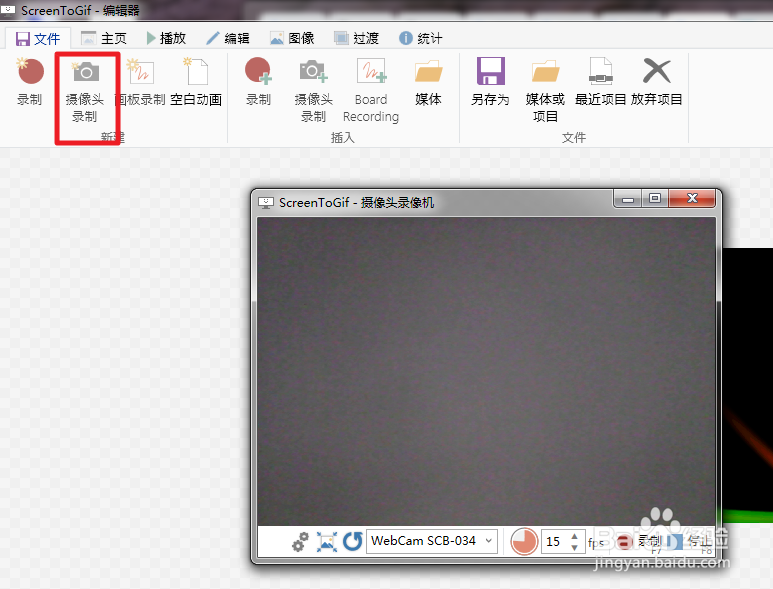This screenshot has width=773, height=589.
Task: Insert a webcam recording (摄像头录制) in 插入 group
Action: click(314, 91)
